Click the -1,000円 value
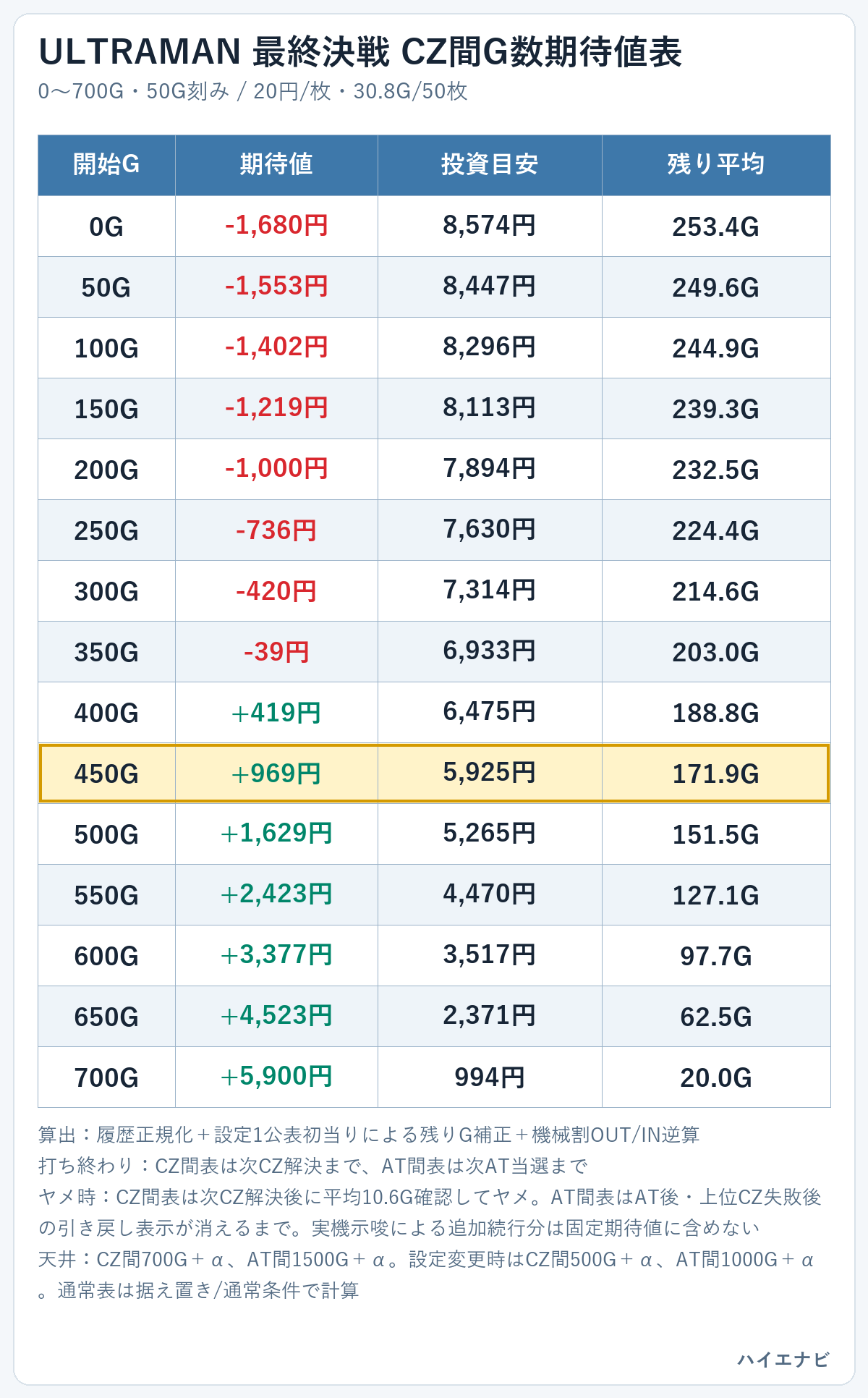 pyautogui.click(x=276, y=469)
